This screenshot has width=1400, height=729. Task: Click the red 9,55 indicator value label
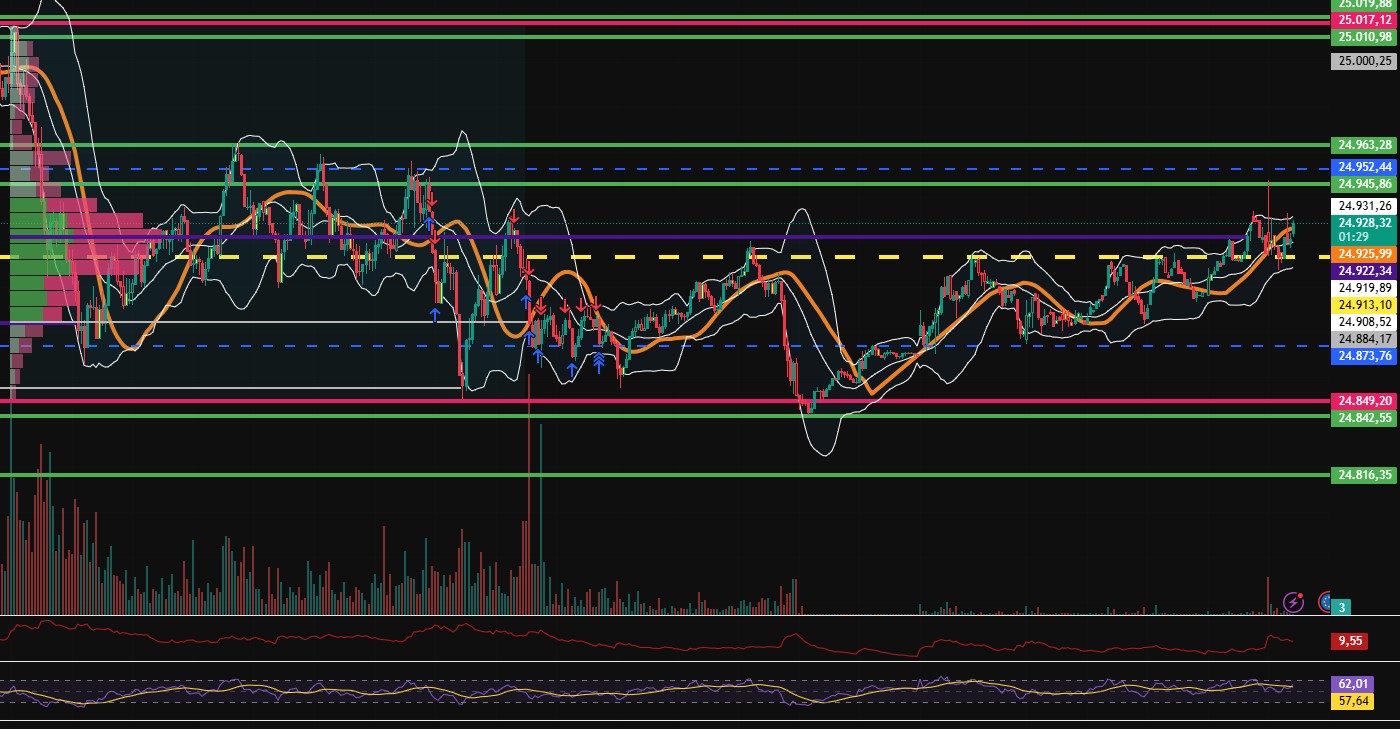click(x=1350, y=641)
